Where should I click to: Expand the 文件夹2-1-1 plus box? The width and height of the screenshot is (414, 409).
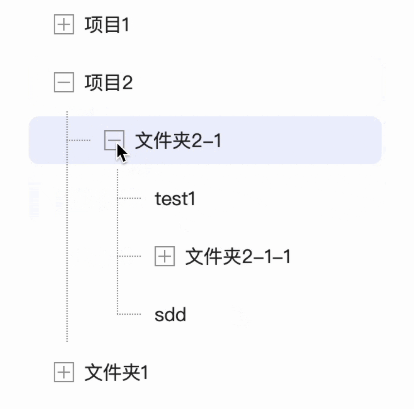[x=165, y=256]
